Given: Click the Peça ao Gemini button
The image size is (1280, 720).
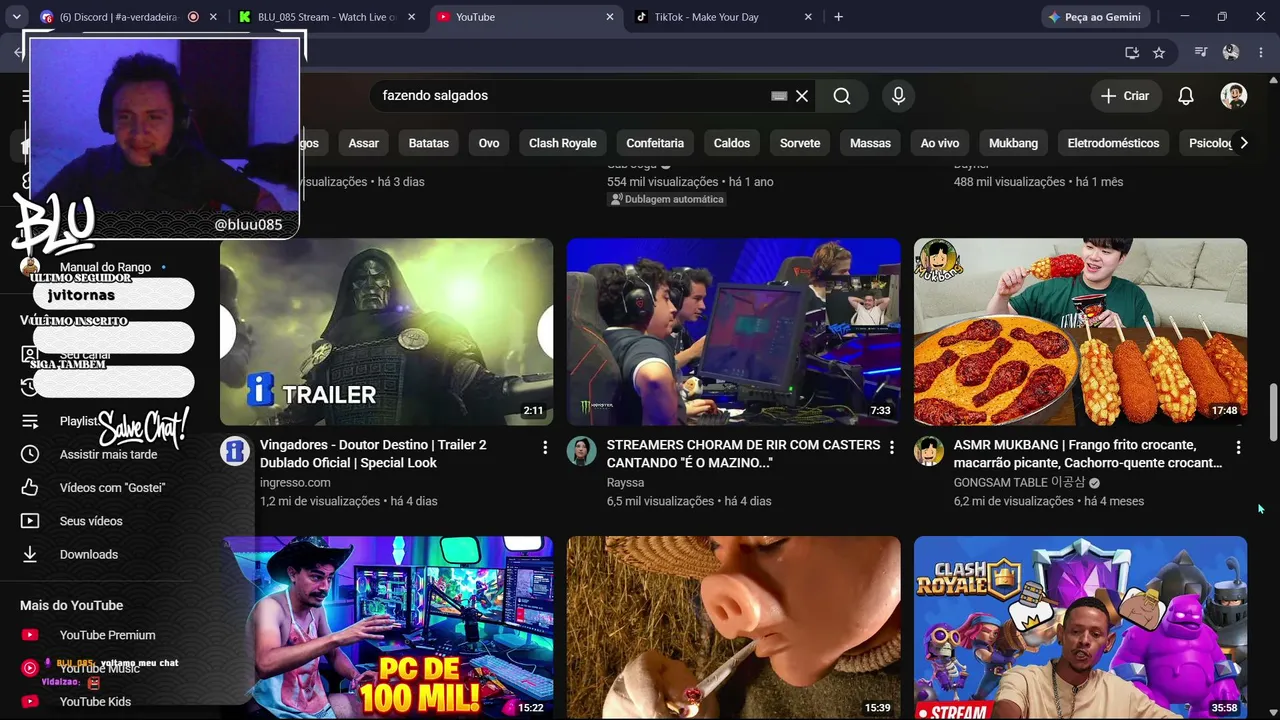Looking at the screenshot, I should [1096, 17].
